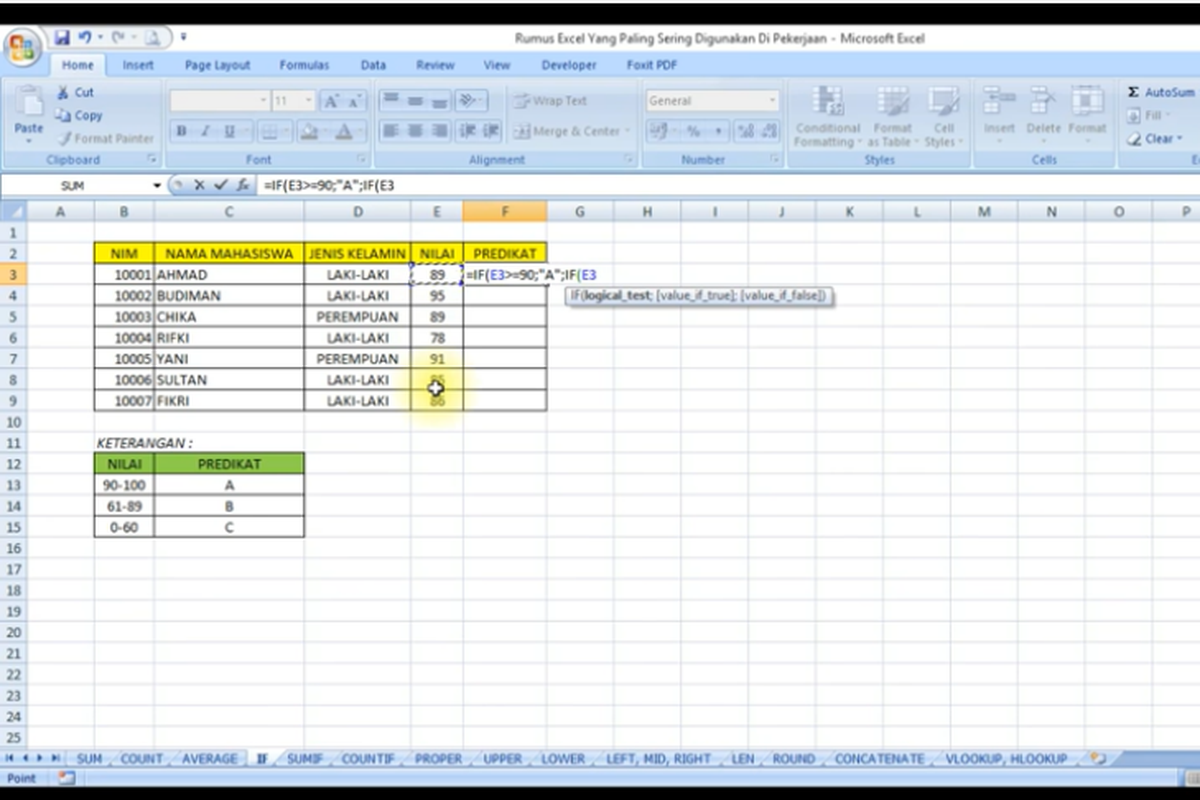Click the Percent Style icon

pos(695,130)
